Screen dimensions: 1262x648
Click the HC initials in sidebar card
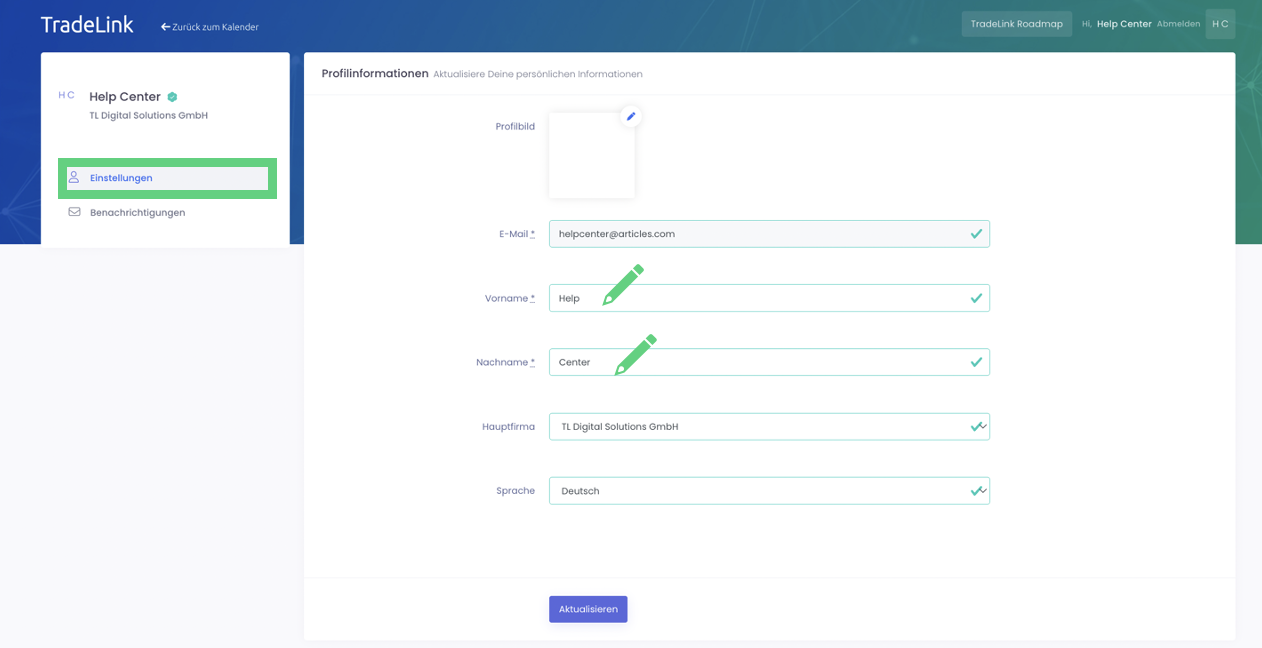[x=66, y=96]
